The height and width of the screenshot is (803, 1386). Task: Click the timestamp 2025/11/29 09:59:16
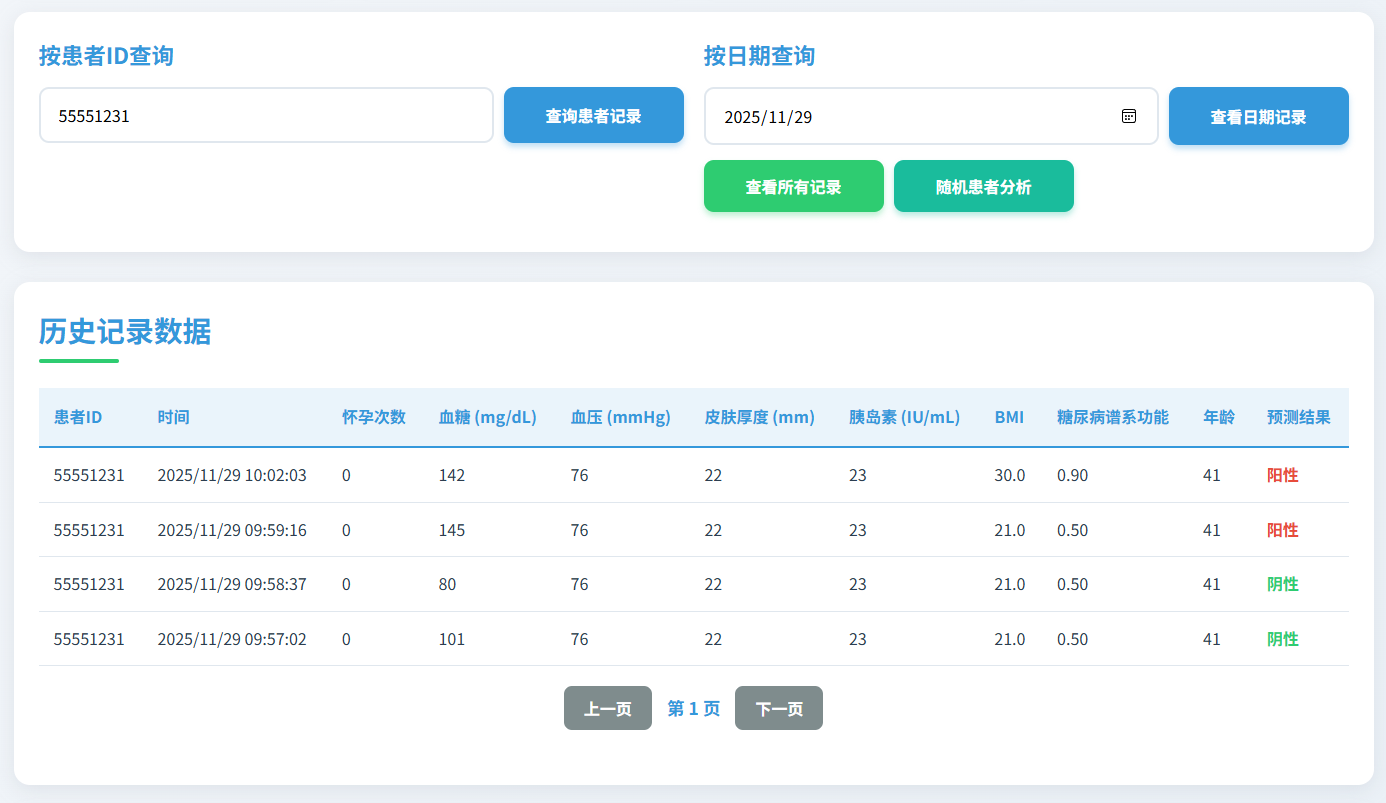(232, 530)
